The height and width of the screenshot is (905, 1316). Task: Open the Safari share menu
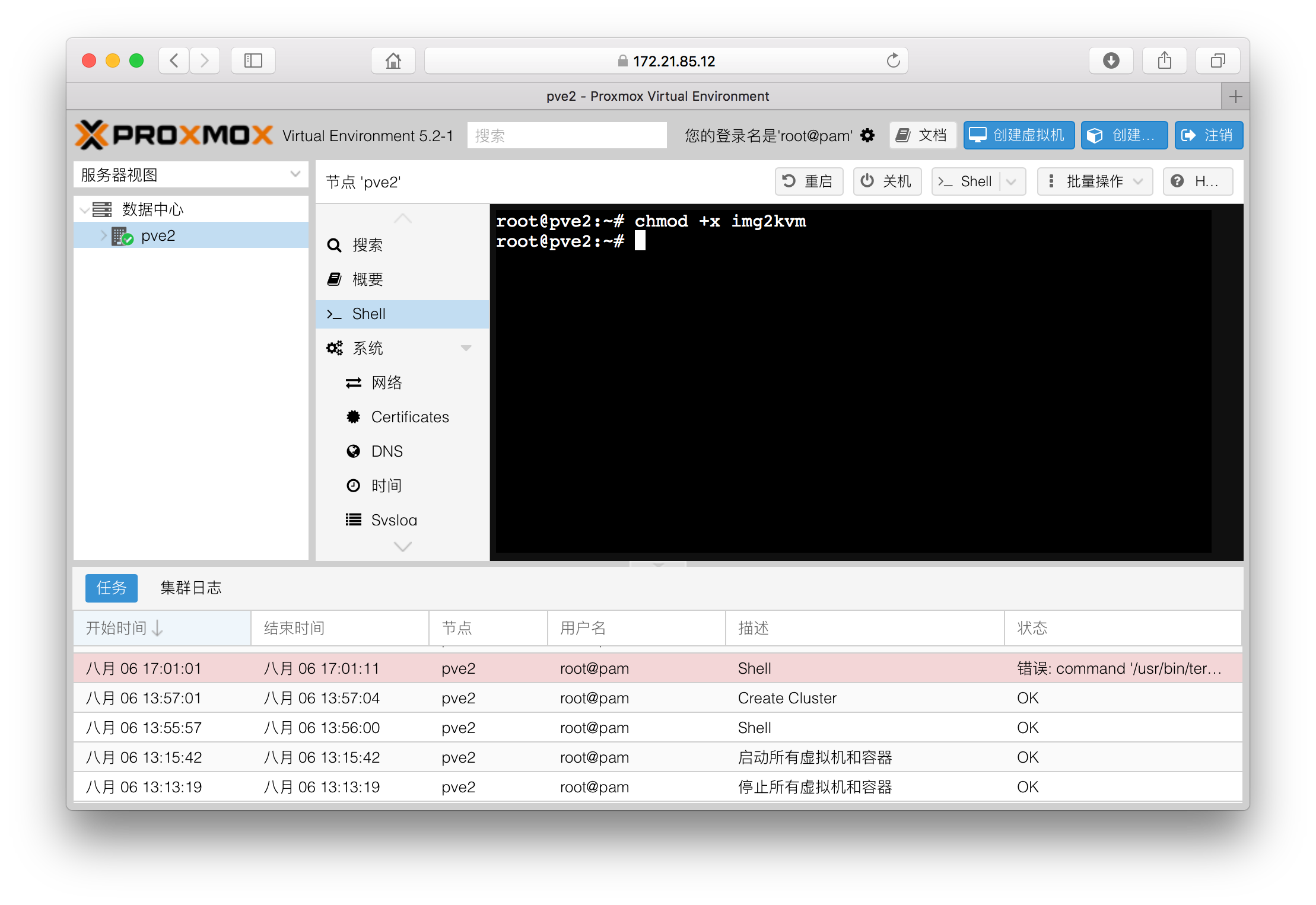point(1164,60)
